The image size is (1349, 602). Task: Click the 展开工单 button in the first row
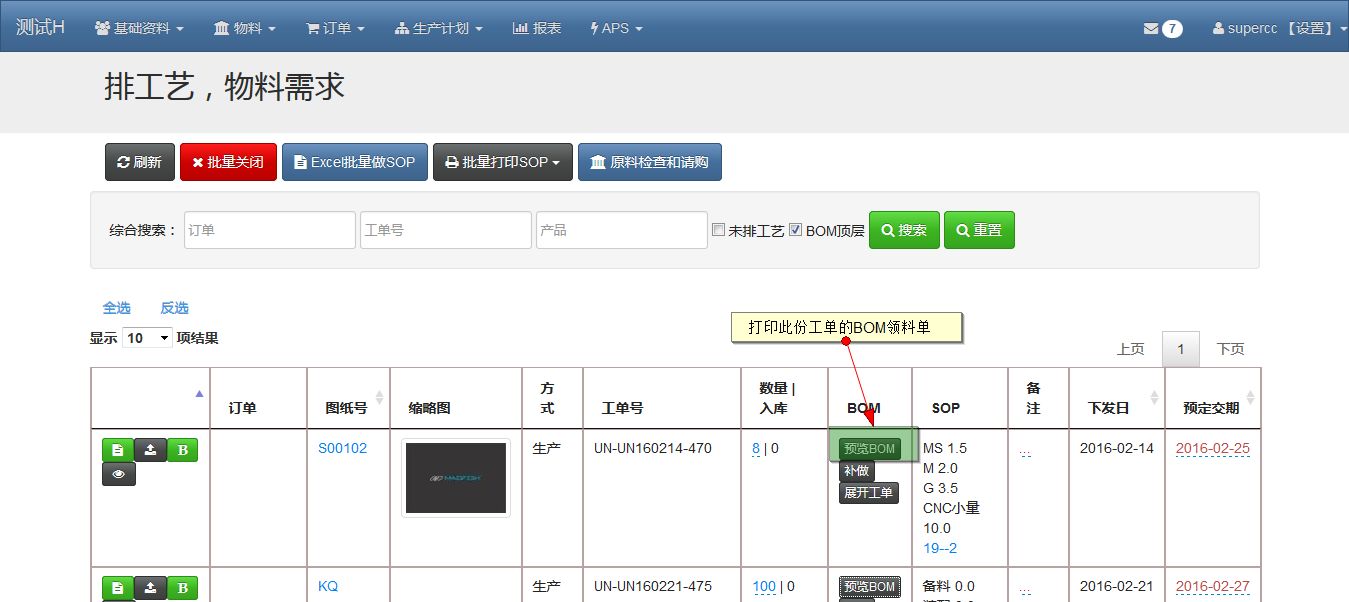point(868,493)
